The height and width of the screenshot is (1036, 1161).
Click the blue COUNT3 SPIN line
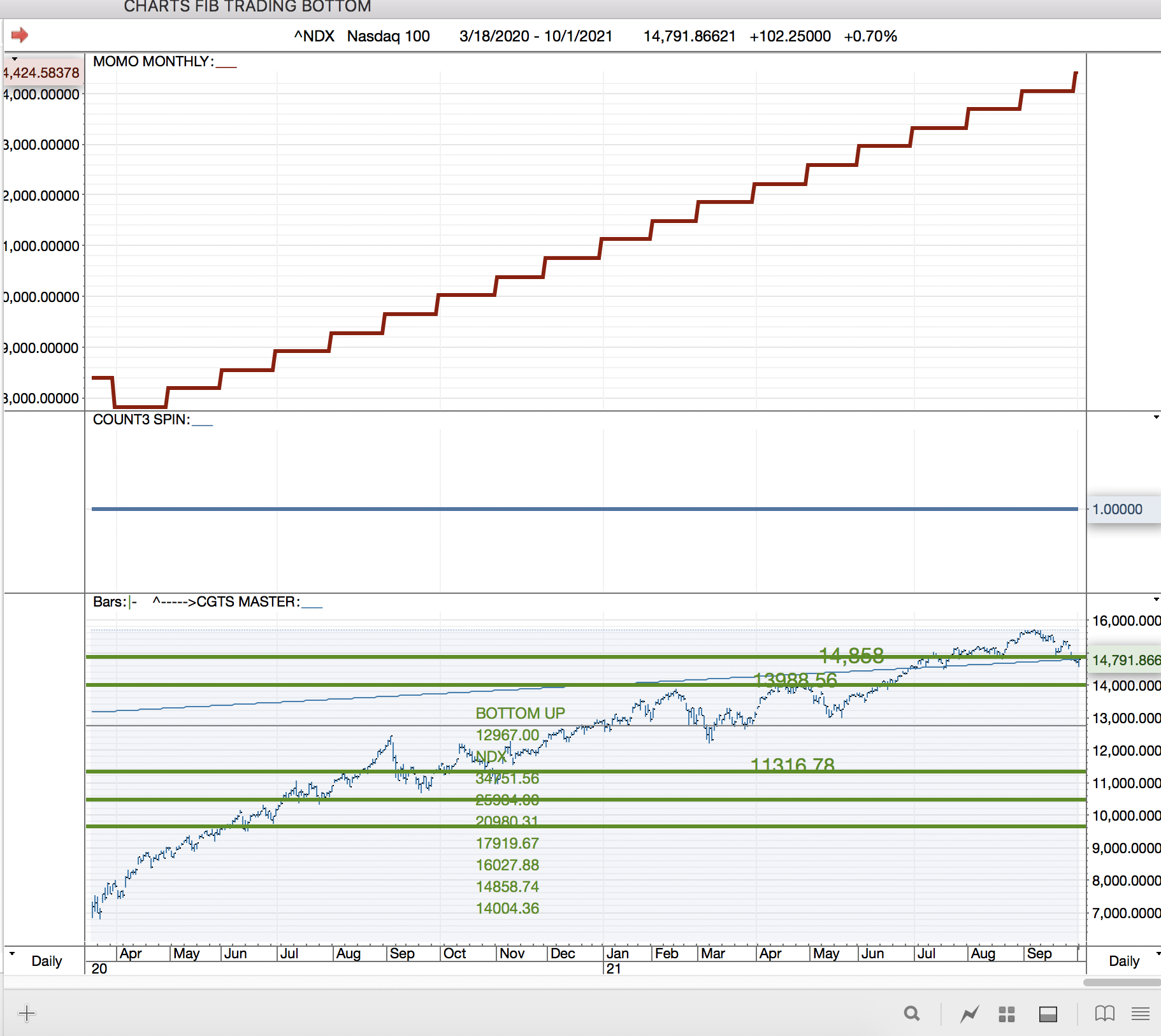pyautogui.click(x=584, y=508)
